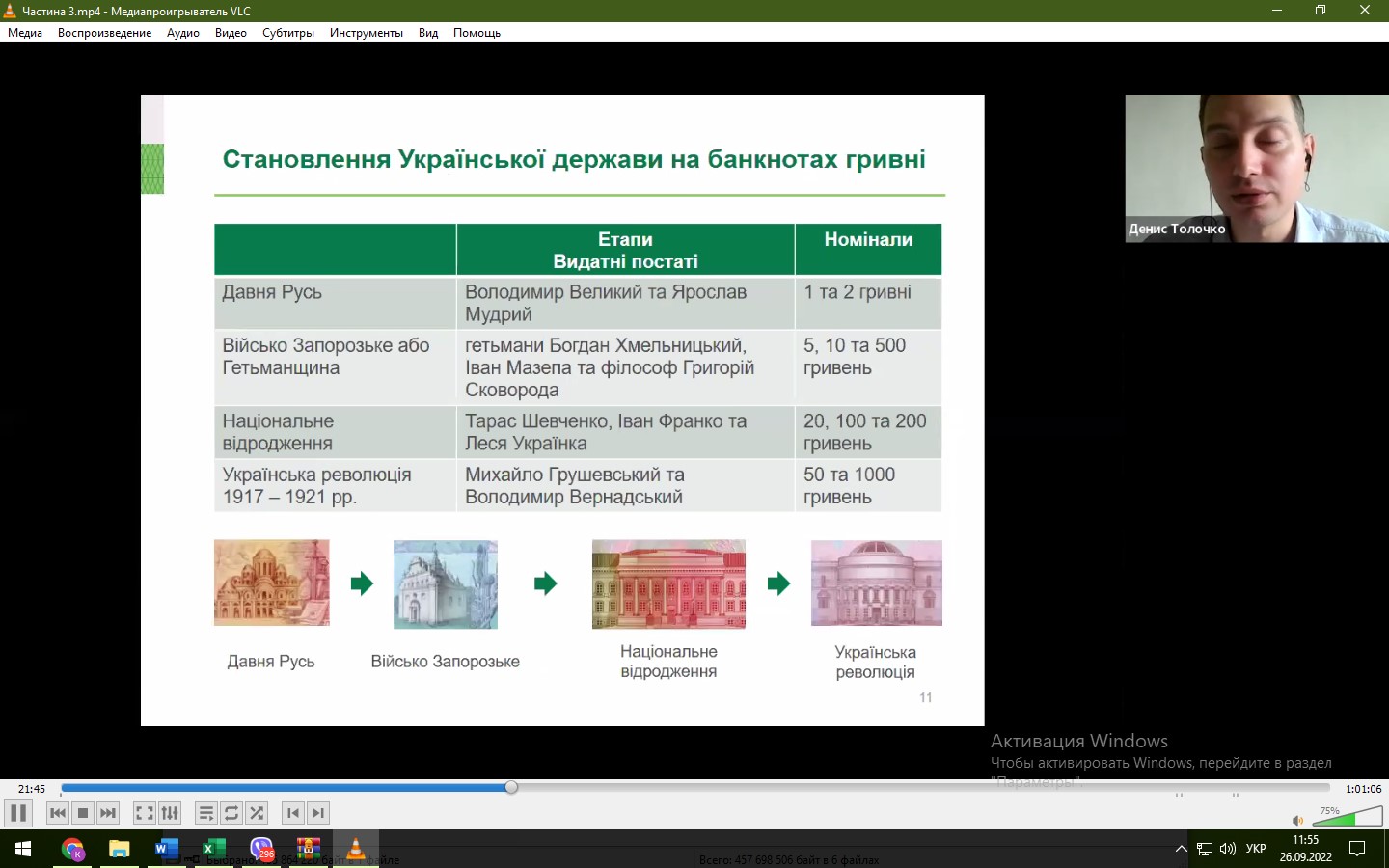The image size is (1389, 868).
Task: Open extended settings equalizer panel
Action: click(x=170, y=813)
